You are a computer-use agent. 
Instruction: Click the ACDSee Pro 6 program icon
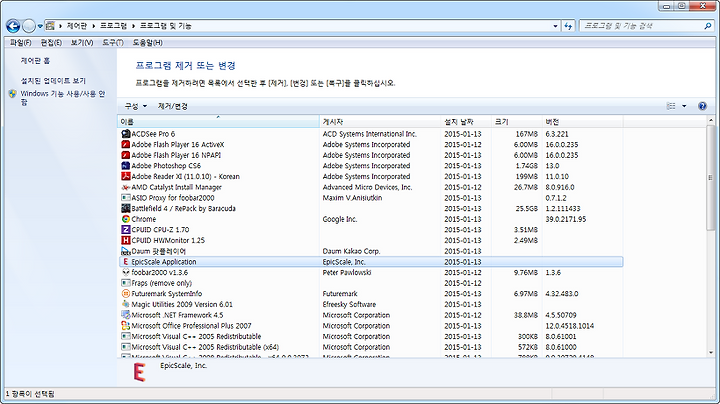point(126,134)
